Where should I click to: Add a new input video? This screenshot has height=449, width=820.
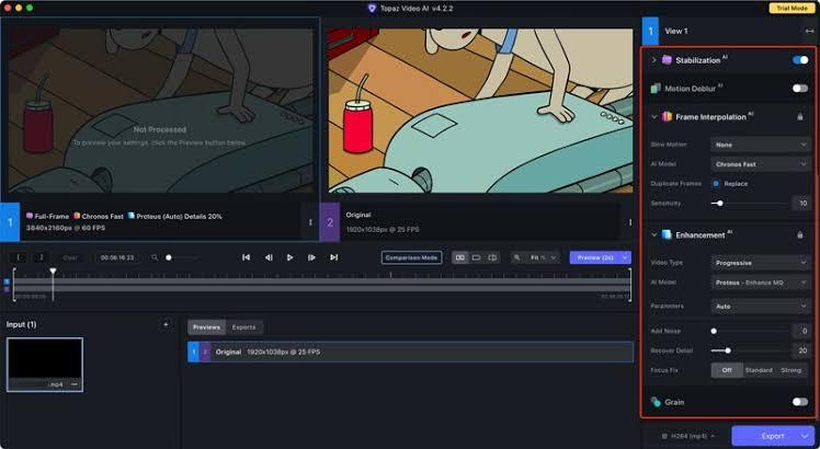coord(166,325)
